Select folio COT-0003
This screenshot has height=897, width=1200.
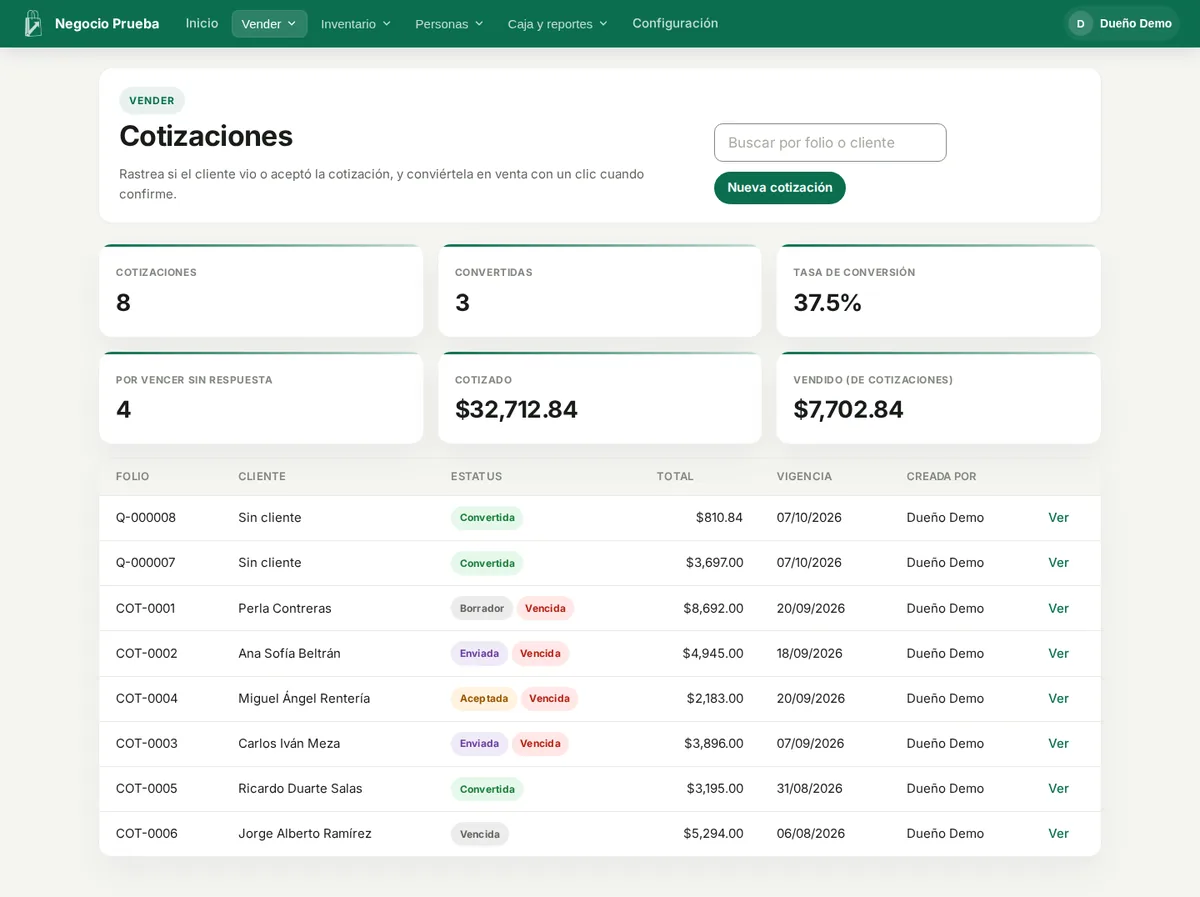(x=147, y=743)
